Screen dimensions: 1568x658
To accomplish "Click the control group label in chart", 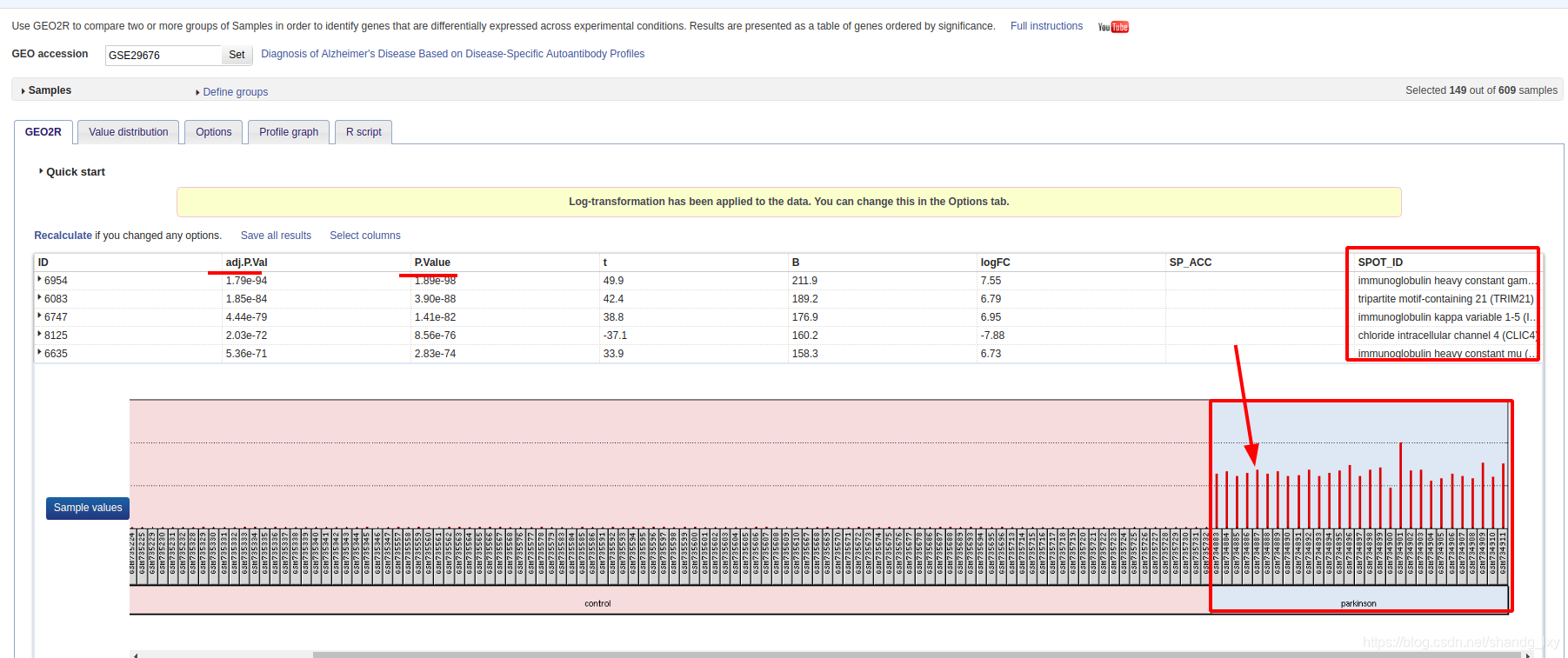I will pyautogui.click(x=597, y=603).
